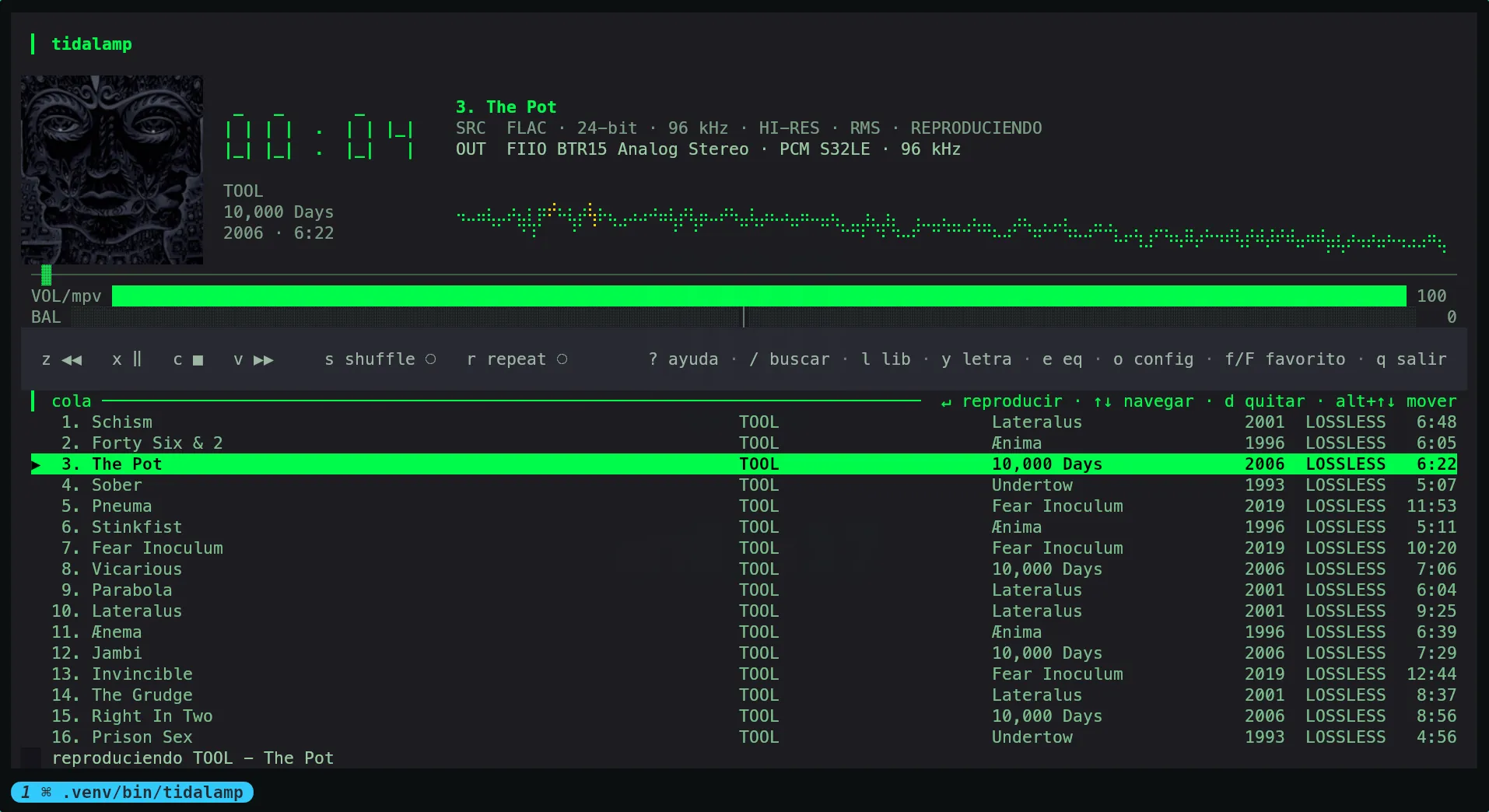
Task: Quit using the salir shortcut
Action: click(1411, 359)
